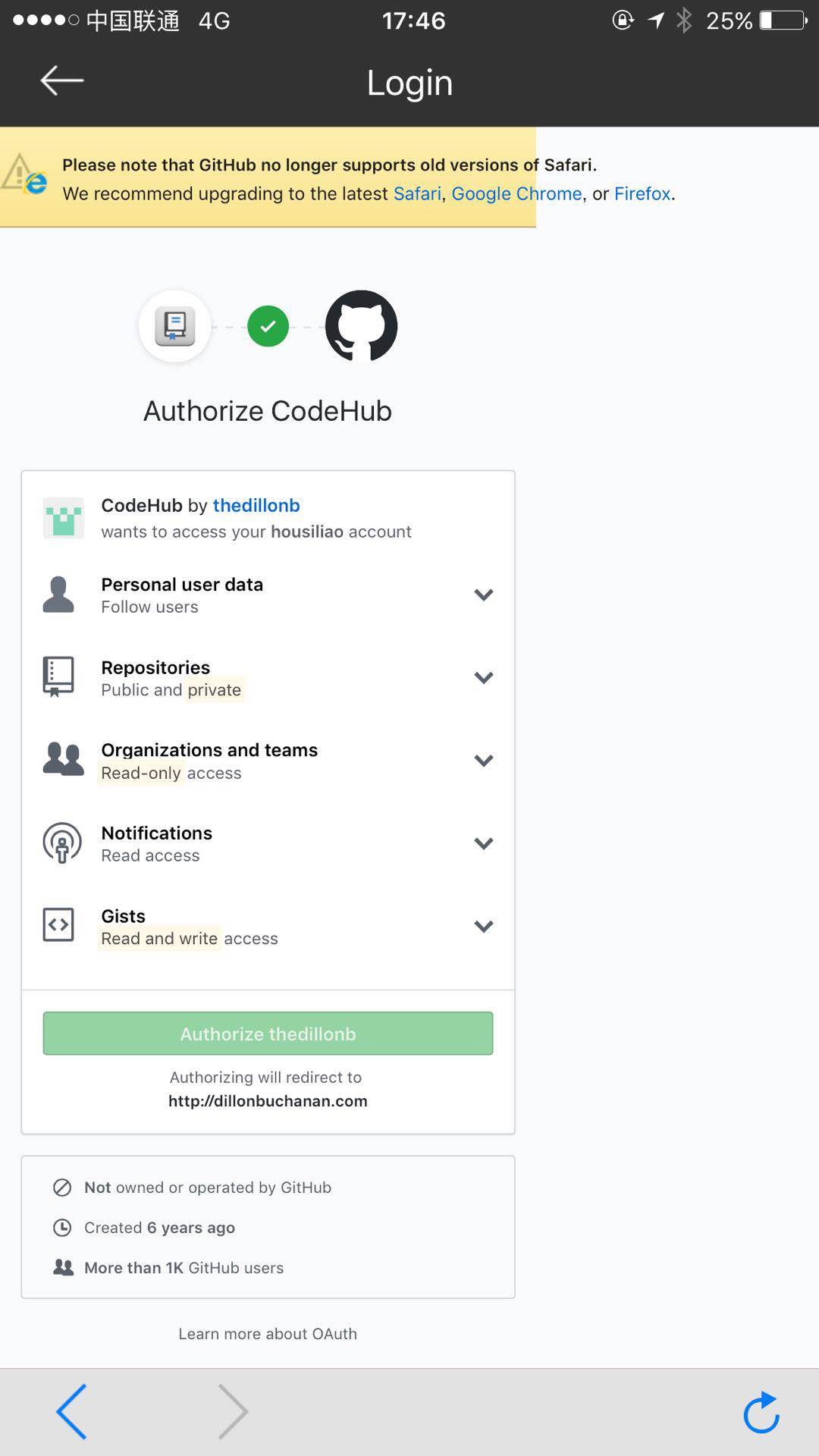Tap the browser refresh icon

761,1411
